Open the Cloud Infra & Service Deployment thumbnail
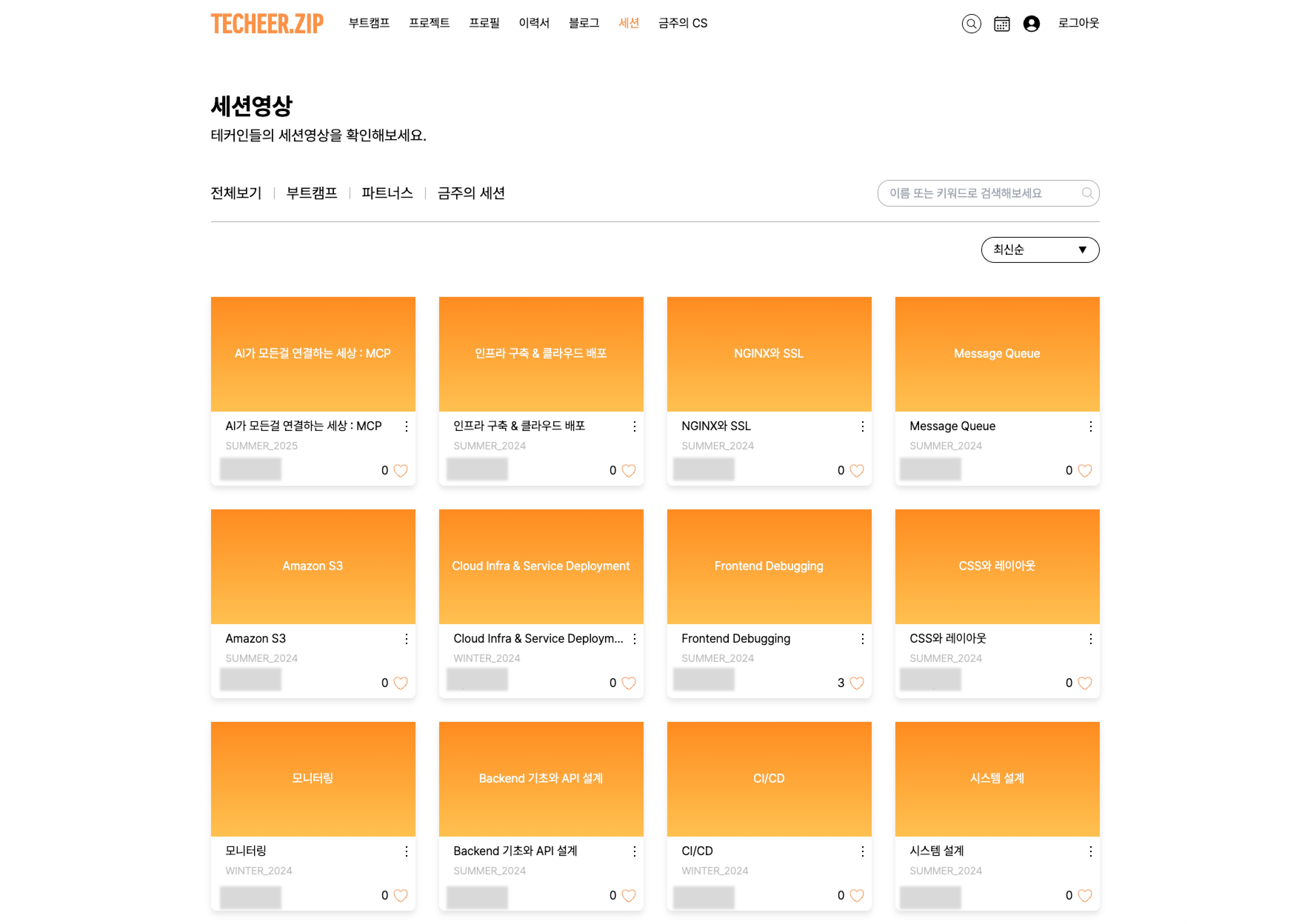Viewport: 1299px width, 924px height. [541, 566]
